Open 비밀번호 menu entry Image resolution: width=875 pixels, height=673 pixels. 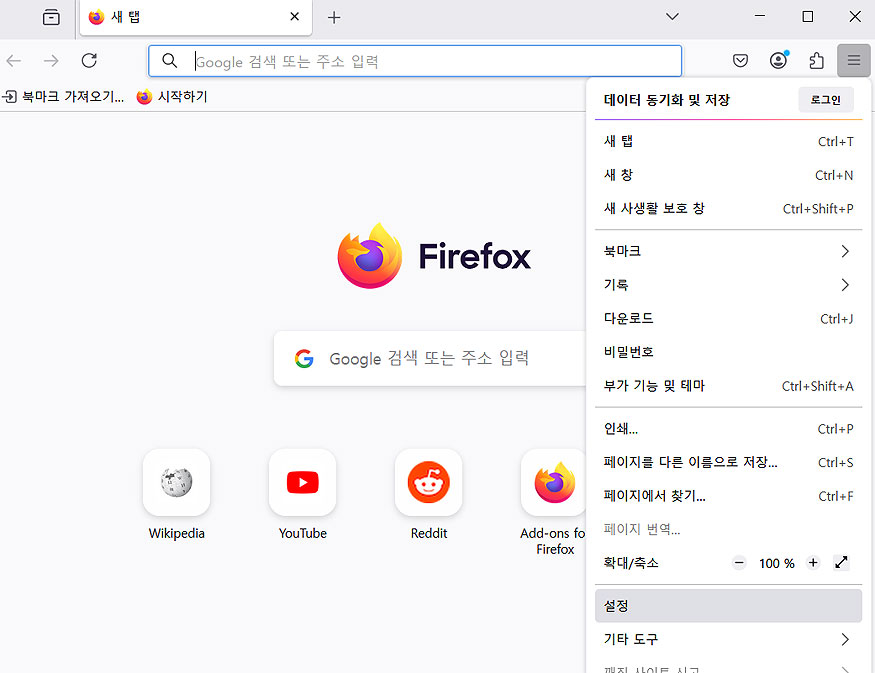tap(728, 352)
